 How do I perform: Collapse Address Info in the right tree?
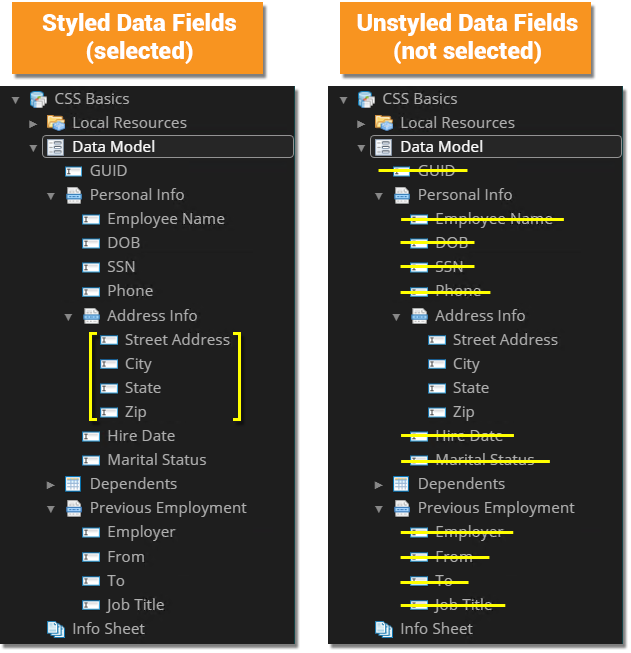tap(396, 317)
